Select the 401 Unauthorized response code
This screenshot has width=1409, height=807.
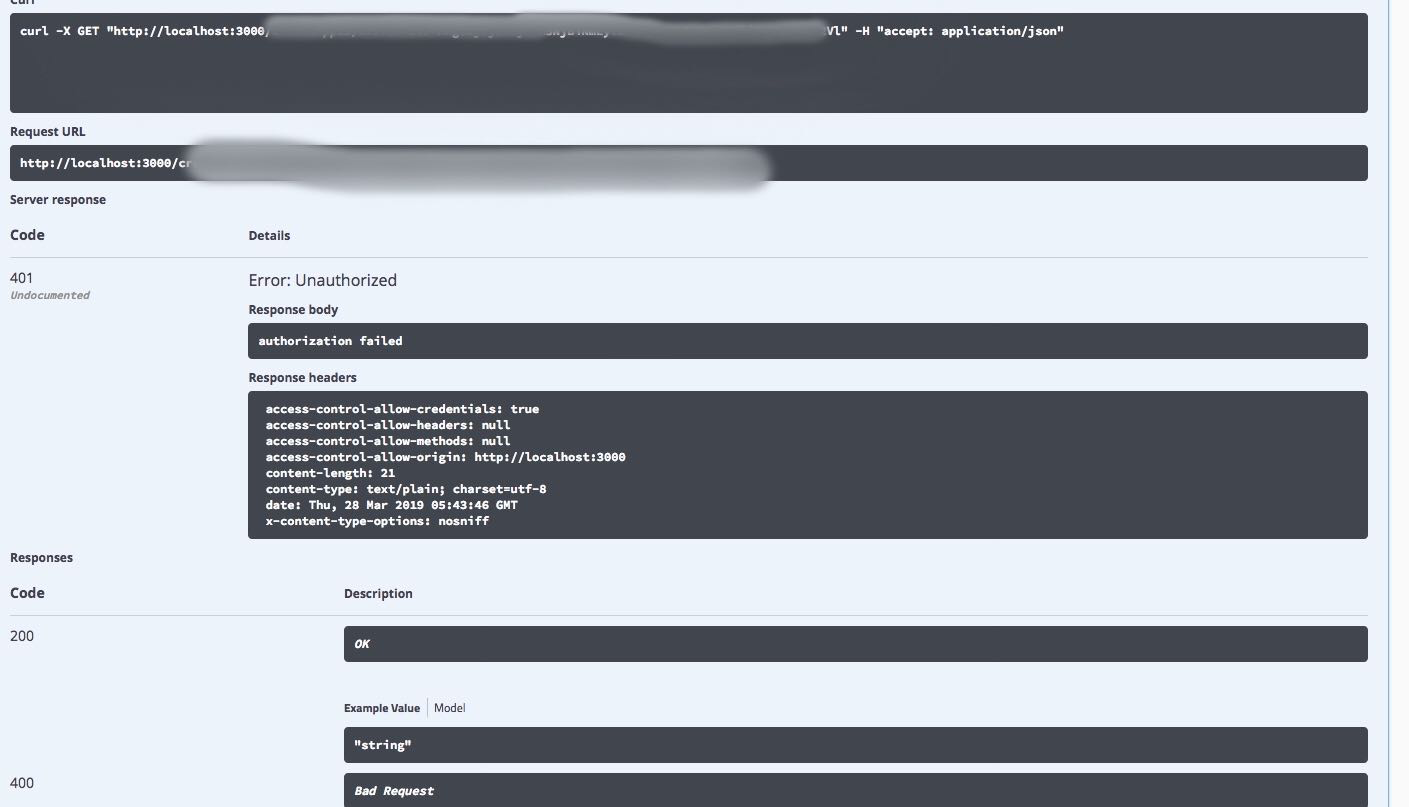pyautogui.click(x=21, y=277)
